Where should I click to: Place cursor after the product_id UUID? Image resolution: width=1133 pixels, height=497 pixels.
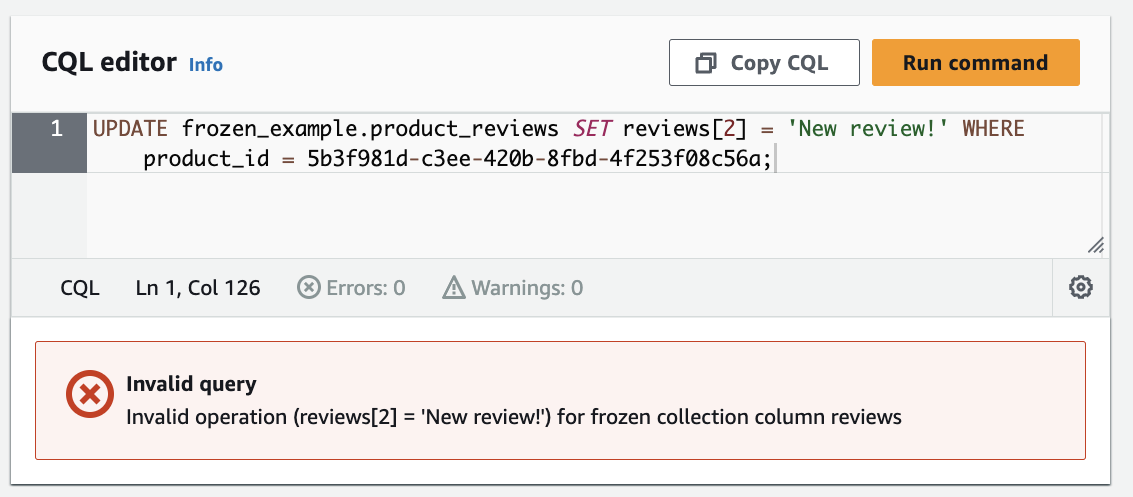(x=774, y=157)
